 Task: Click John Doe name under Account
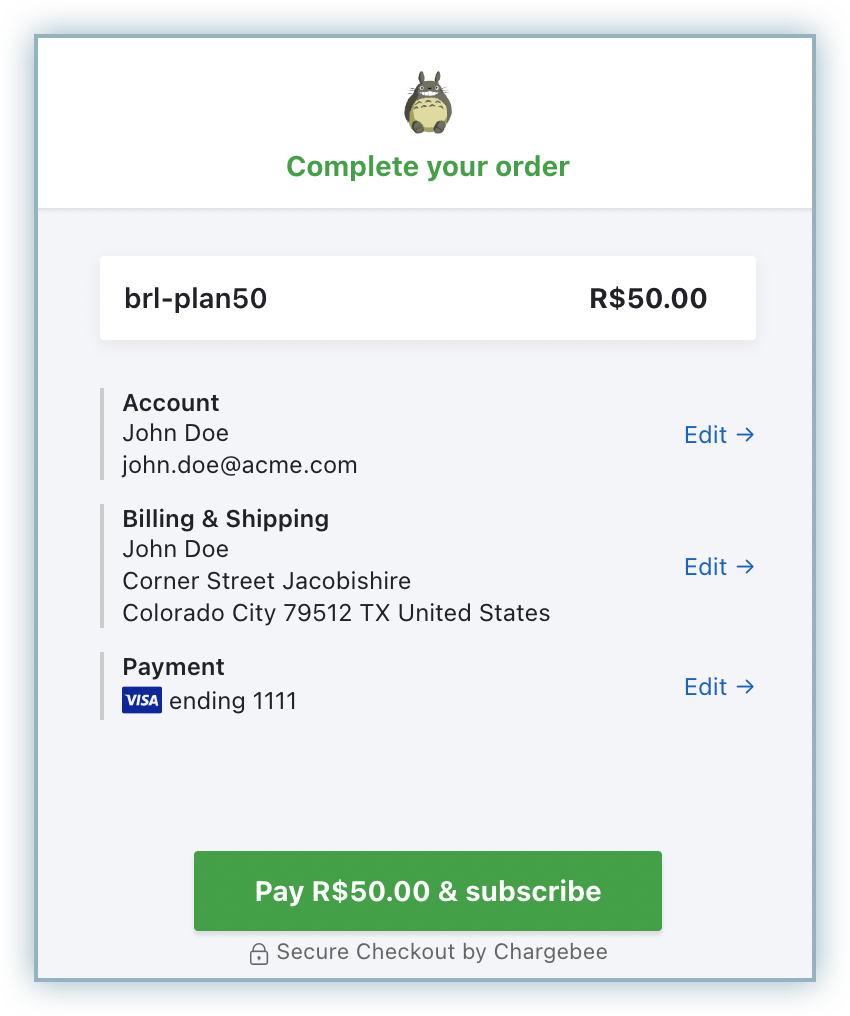[176, 433]
